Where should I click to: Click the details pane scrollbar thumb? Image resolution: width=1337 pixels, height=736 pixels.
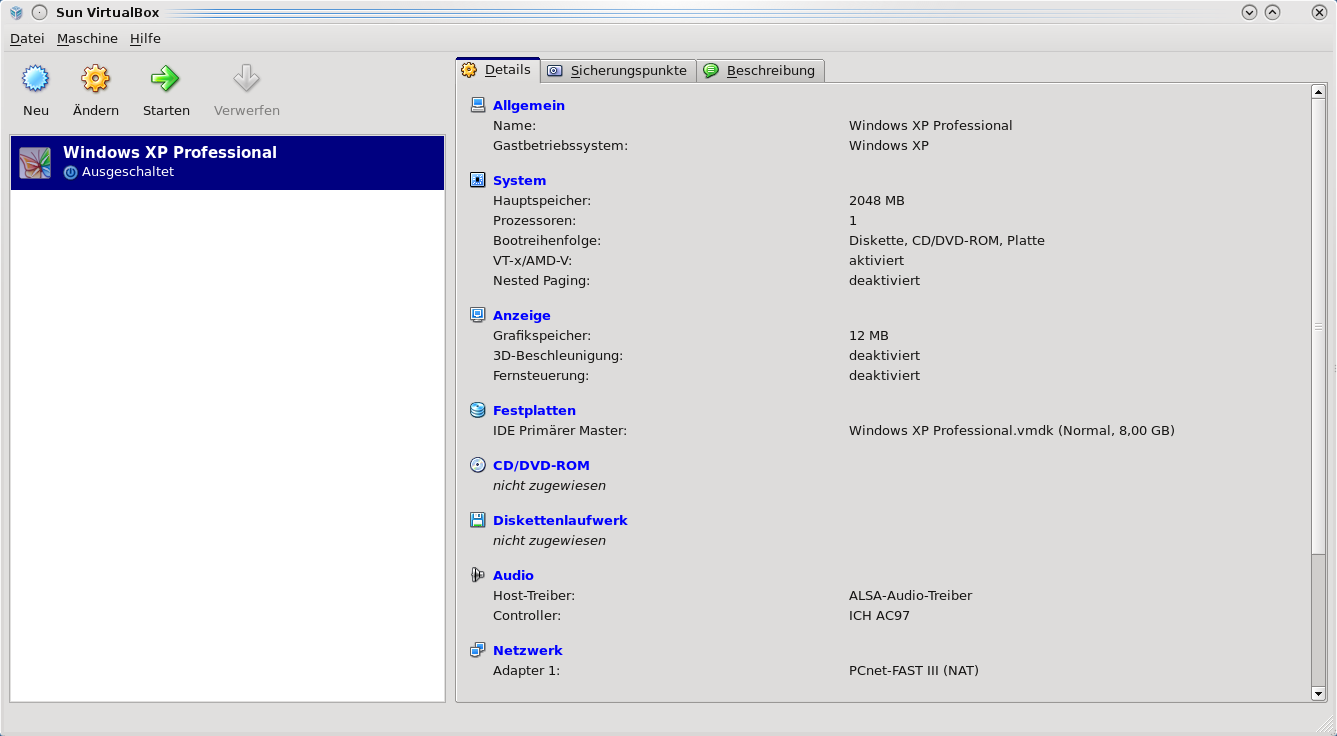[x=1318, y=327]
